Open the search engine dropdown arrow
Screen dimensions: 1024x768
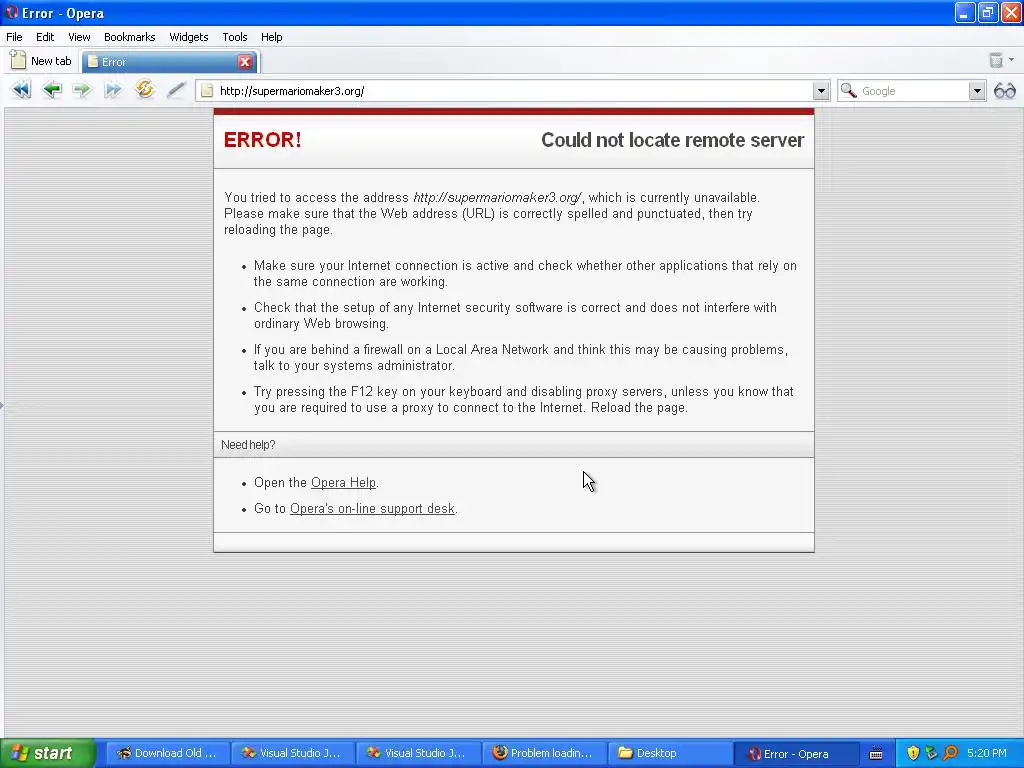pos(977,91)
